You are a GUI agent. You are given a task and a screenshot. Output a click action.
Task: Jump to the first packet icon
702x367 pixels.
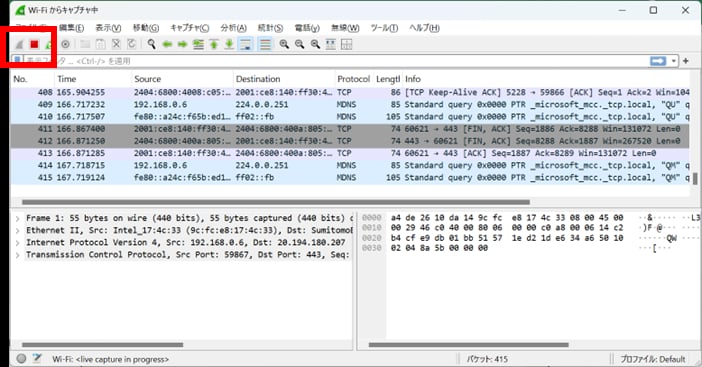214,44
